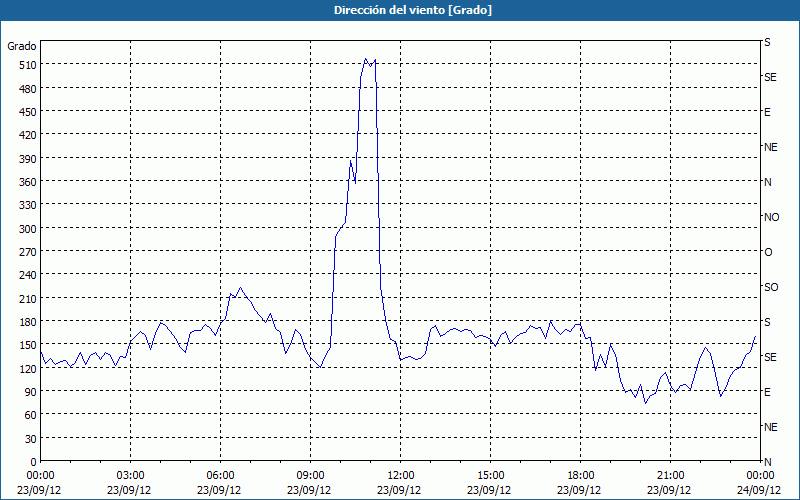Click the 150 value on the left axis
The image size is (800, 500).
pyautogui.click(x=28, y=345)
